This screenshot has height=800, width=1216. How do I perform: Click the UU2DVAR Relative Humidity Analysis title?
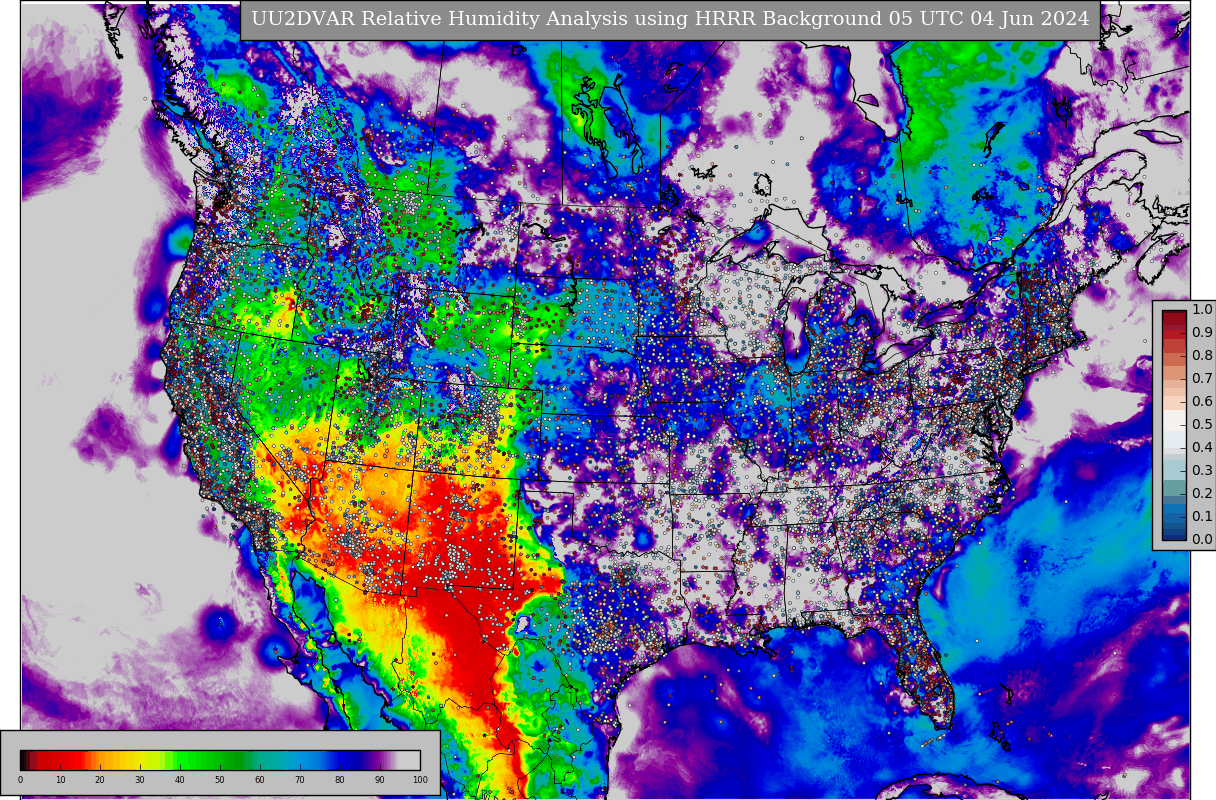(x=670, y=20)
